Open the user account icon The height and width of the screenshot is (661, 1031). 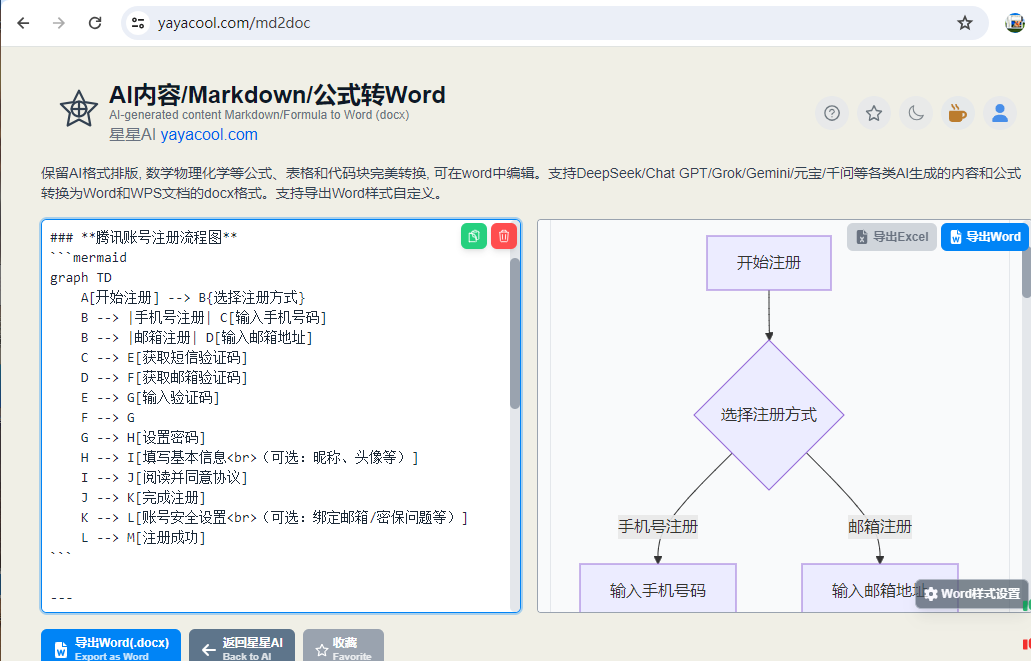click(1000, 114)
